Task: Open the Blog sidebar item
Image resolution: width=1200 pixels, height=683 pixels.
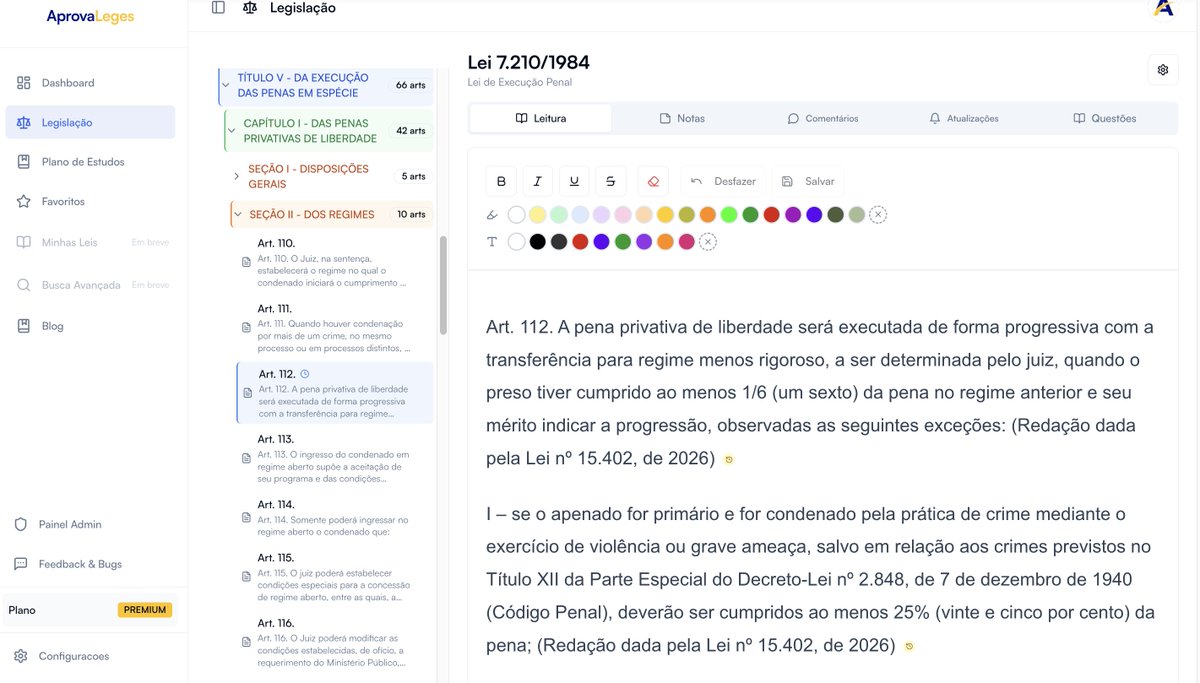Action: pyautogui.click(x=90, y=326)
